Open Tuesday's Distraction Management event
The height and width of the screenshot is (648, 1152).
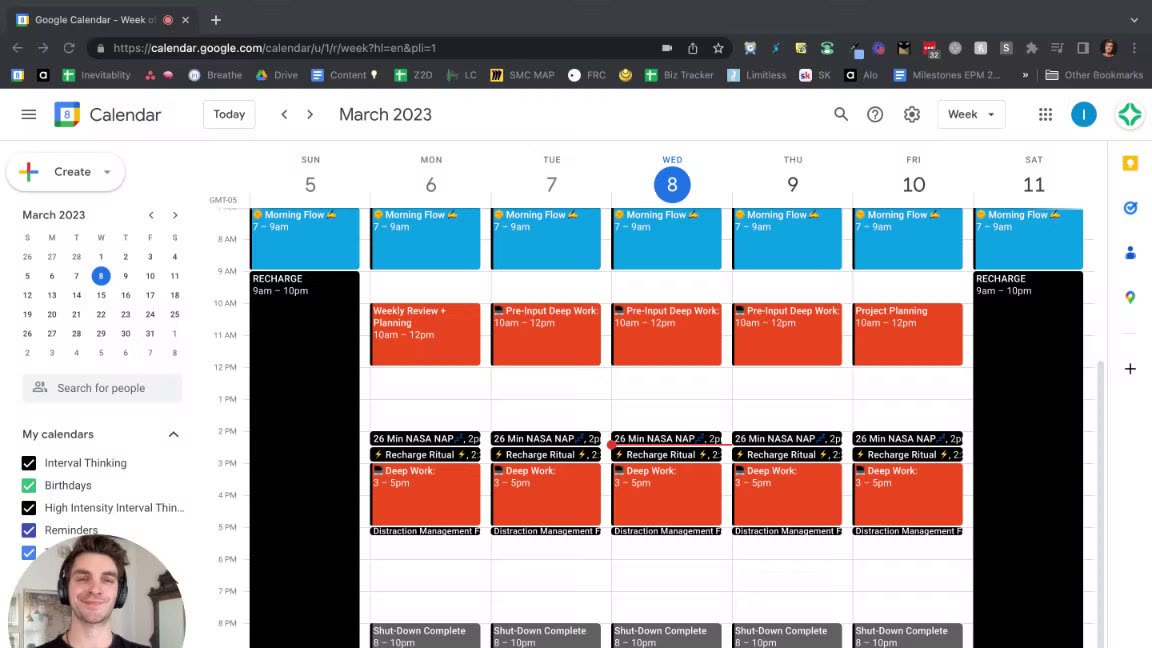(x=546, y=531)
